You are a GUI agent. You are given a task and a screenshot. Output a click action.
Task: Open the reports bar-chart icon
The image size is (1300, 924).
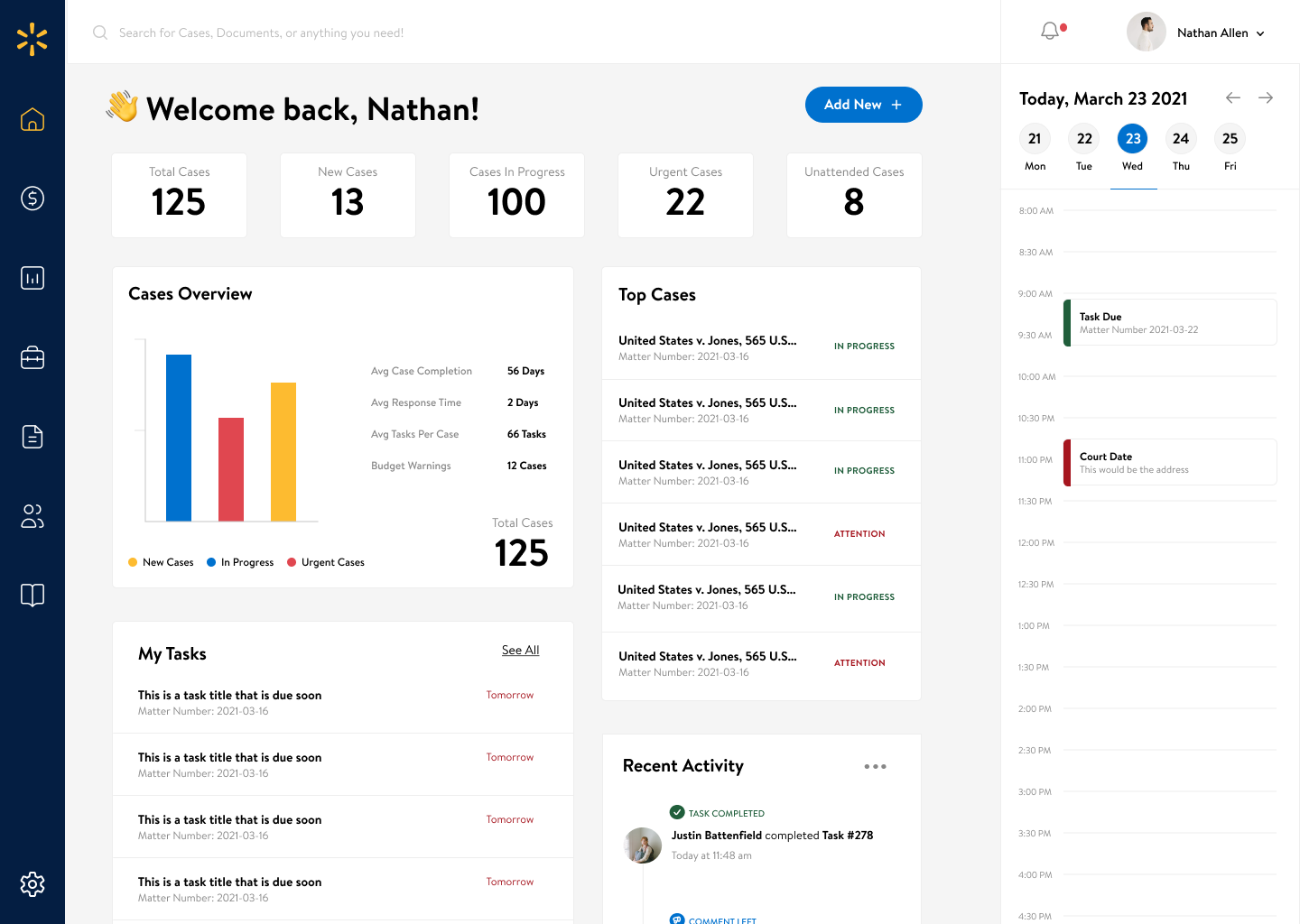coord(32,278)
